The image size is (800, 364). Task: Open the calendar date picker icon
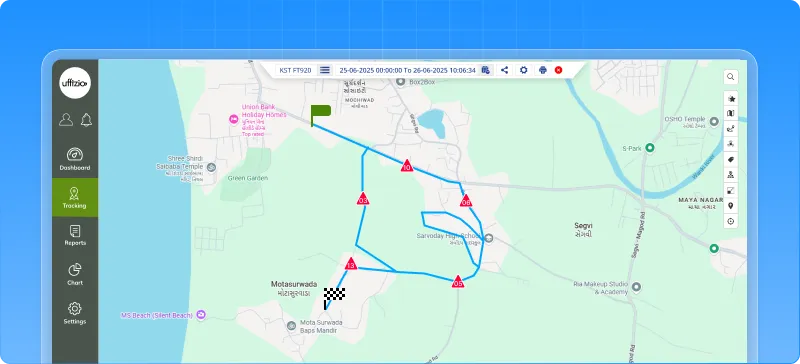coord(486,70)
